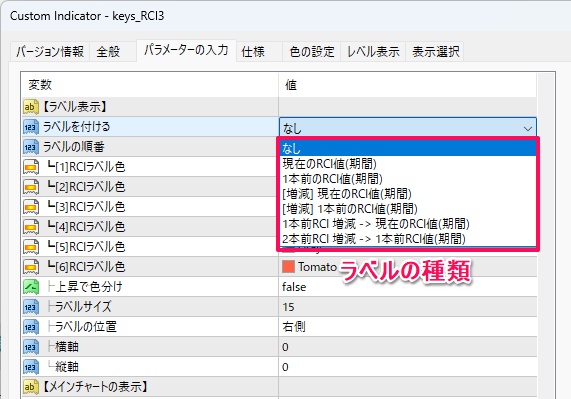Image resolution: width=571 pixels, height=399 pixels.
Task: Click the 123 icon beside ラベルの位置
Action: click(x=31, y=327)
